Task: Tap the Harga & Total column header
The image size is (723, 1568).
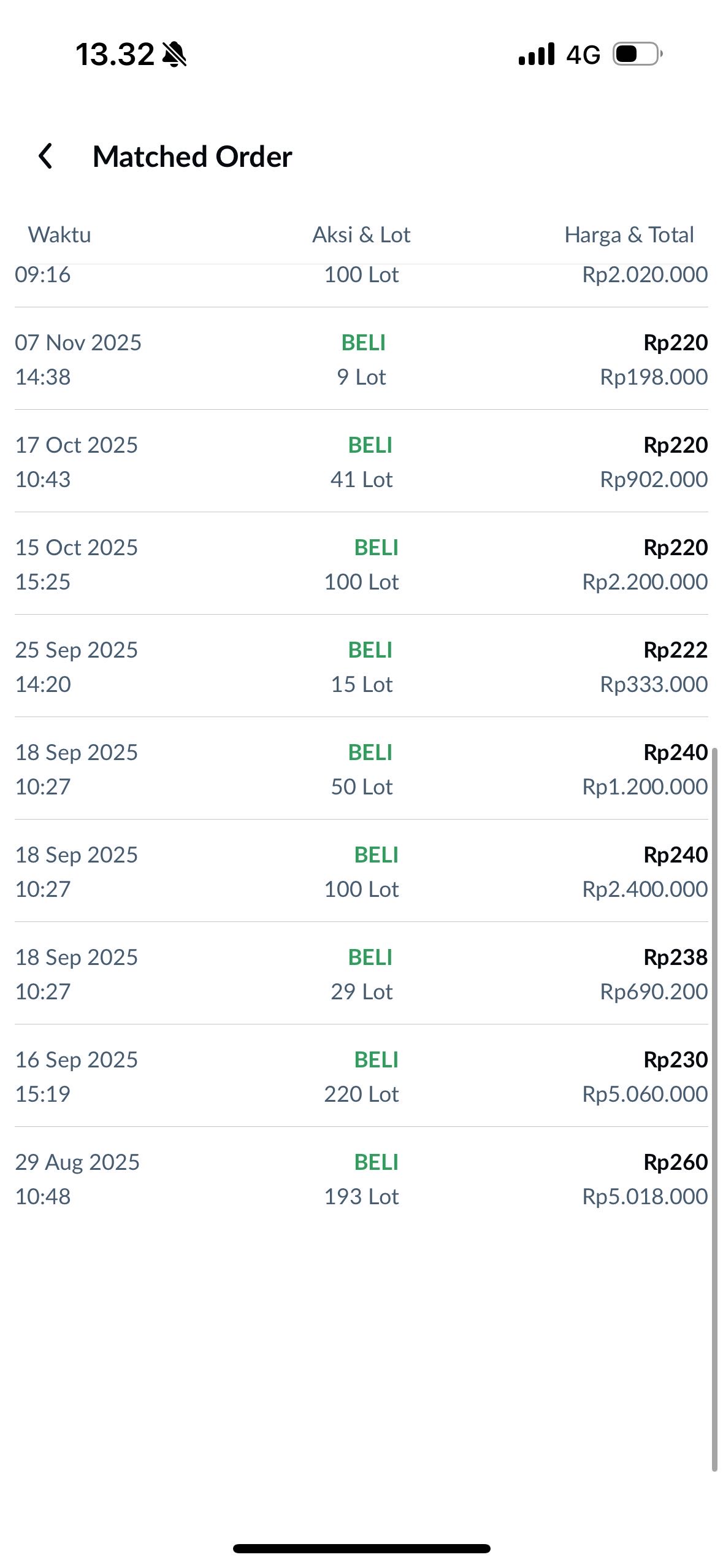Action: point(629,235)
